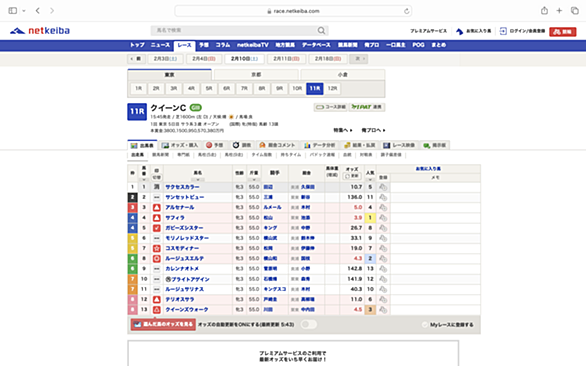Toggle the mark icon for horse 12 テリオスサラ

(157, 299)
